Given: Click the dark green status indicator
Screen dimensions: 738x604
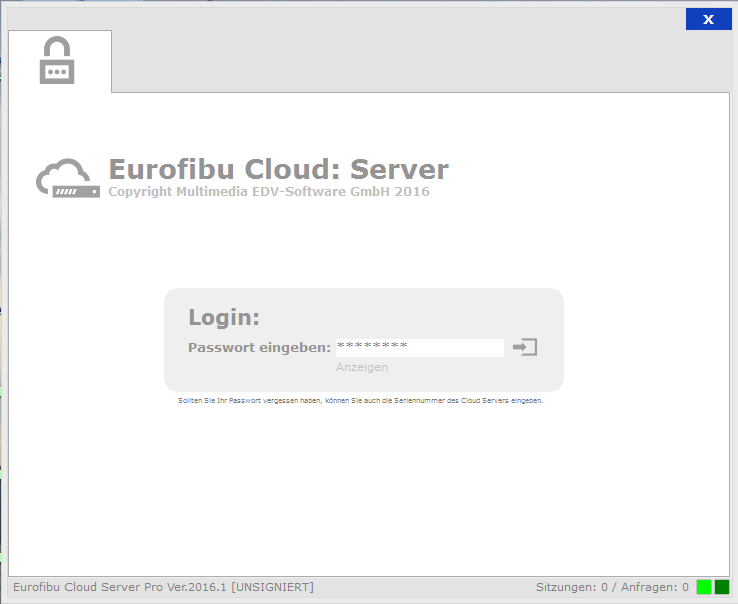Looking at the screenshot, I should (722, 587).
